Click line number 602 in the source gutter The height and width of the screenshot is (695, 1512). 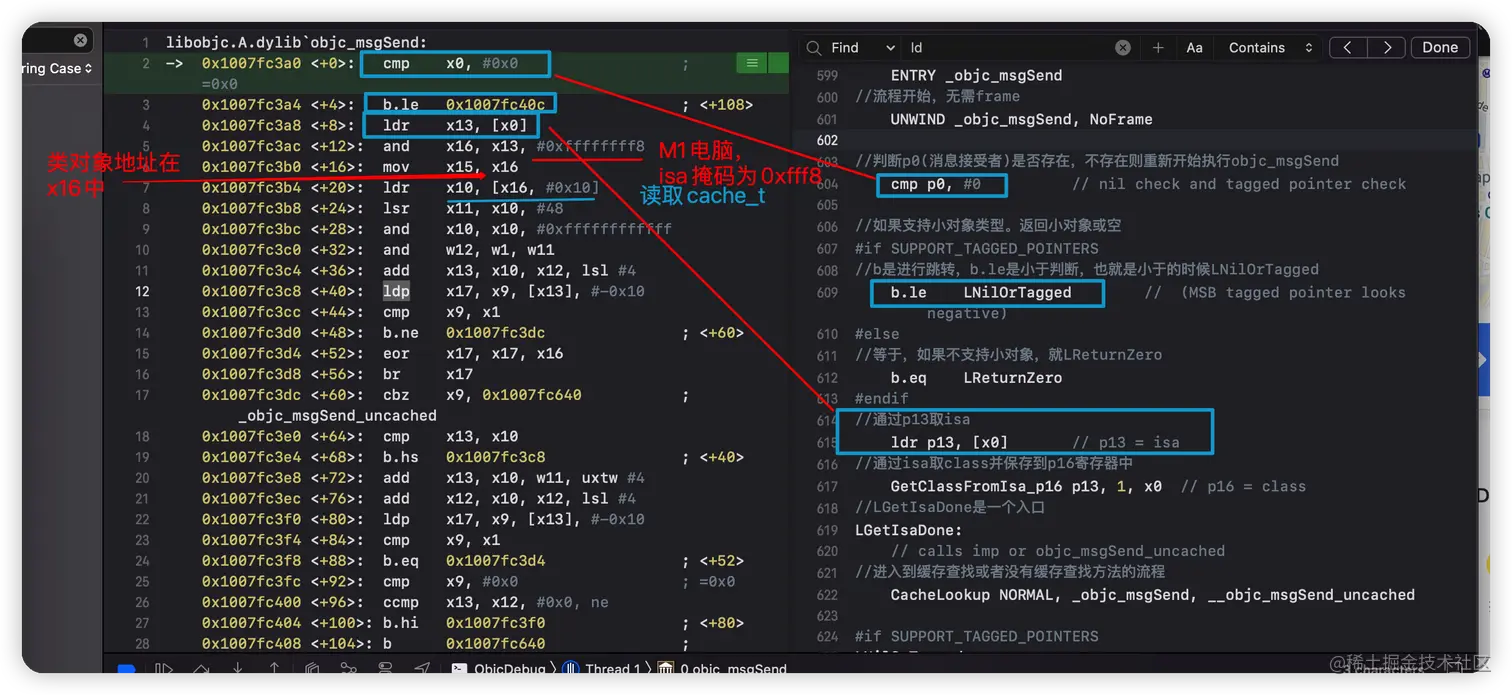827,140
